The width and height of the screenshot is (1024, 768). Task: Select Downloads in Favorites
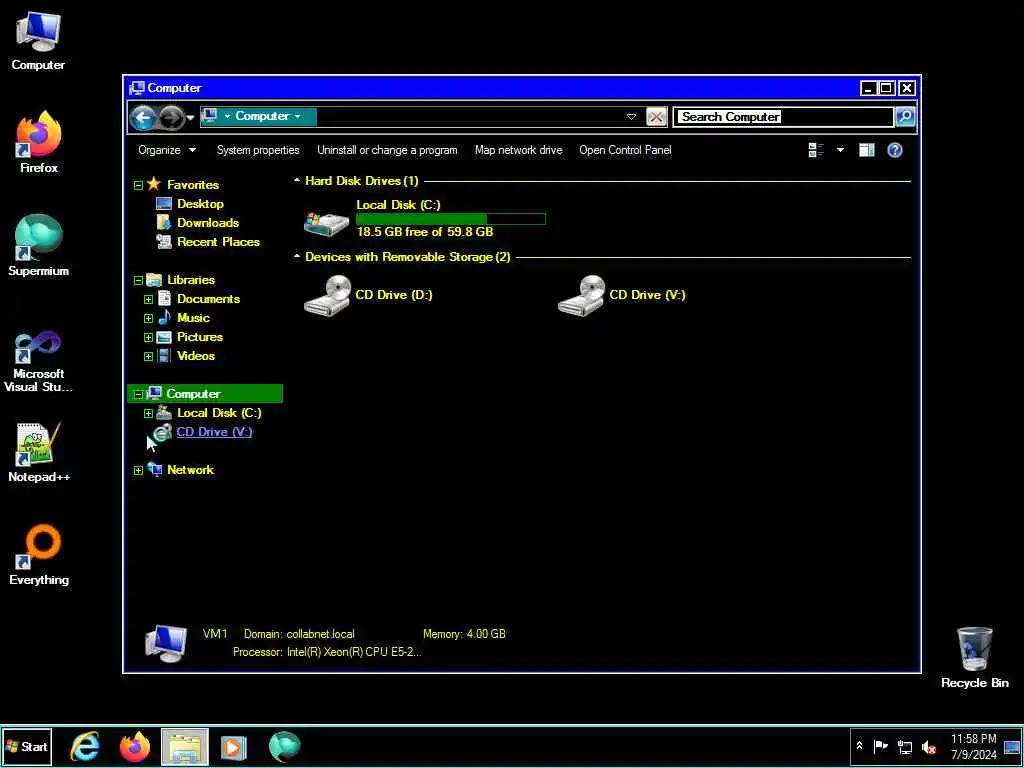(208, 223)
